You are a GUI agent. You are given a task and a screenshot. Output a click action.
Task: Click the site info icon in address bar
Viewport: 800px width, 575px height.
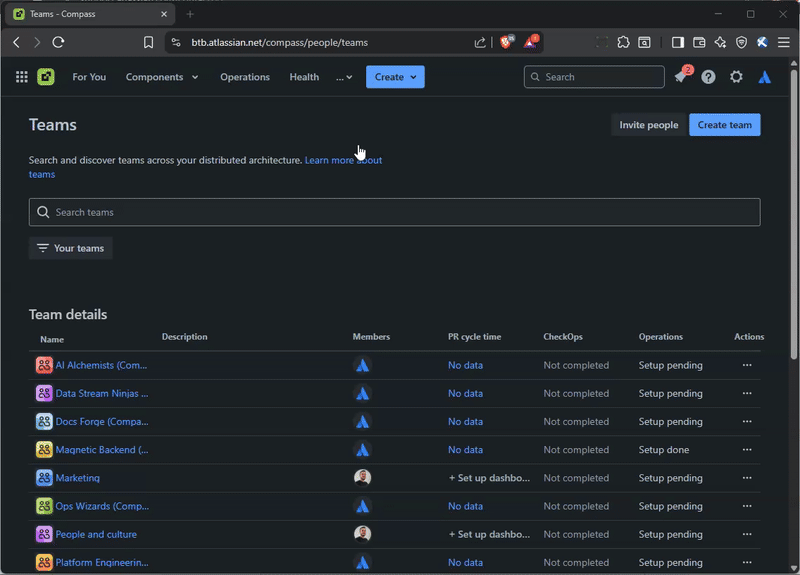(176, 42)
